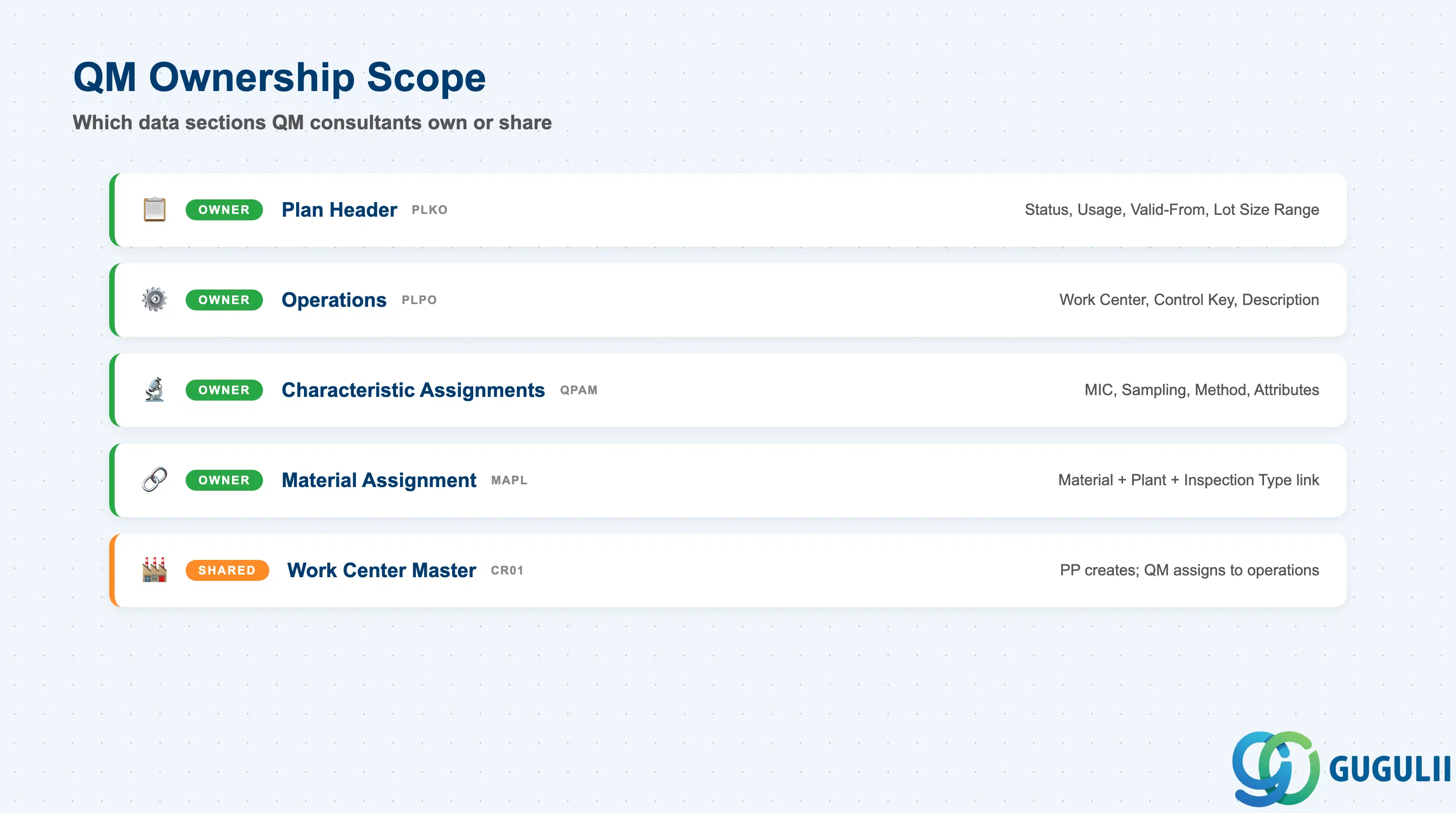
Task: Select the Work Center Master title
Action: [x=382, y=570]
